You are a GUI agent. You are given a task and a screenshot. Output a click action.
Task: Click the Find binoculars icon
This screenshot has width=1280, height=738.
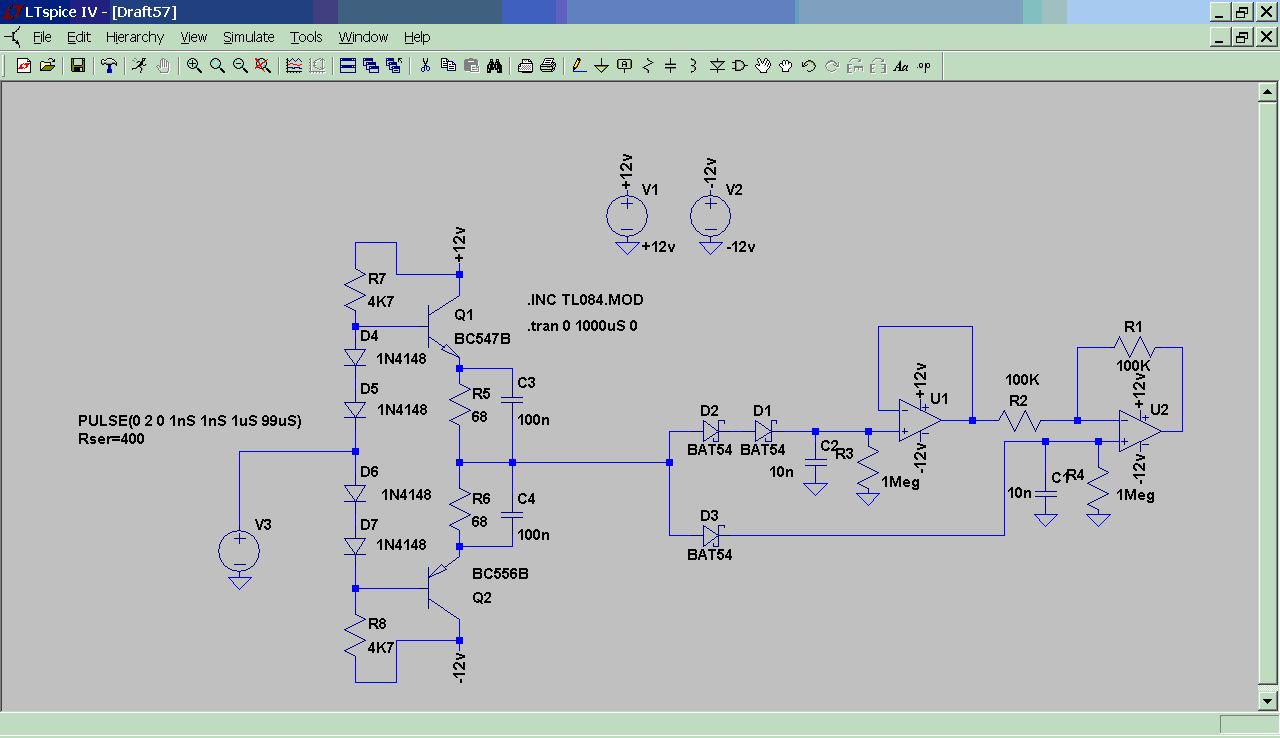click(494, 66)
